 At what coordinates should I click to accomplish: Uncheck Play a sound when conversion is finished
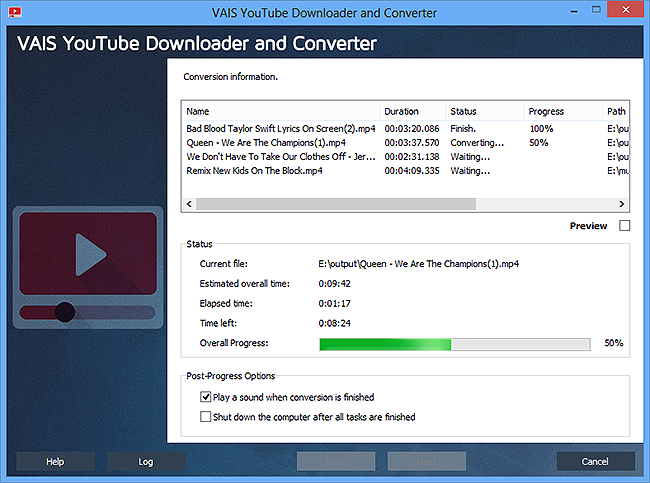tap(206, 397)
